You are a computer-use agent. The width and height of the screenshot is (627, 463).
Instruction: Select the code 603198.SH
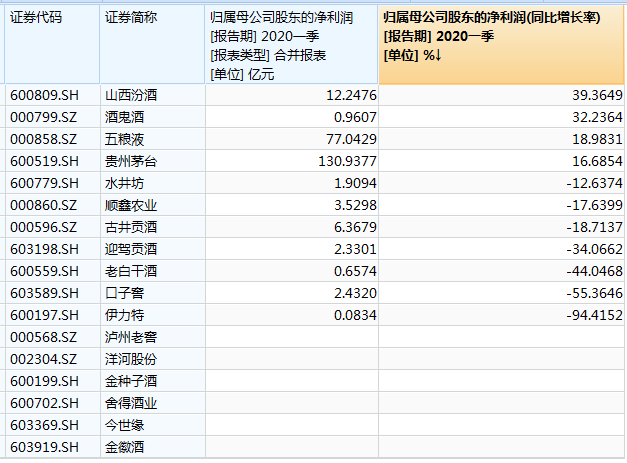[x=44, y=249]
